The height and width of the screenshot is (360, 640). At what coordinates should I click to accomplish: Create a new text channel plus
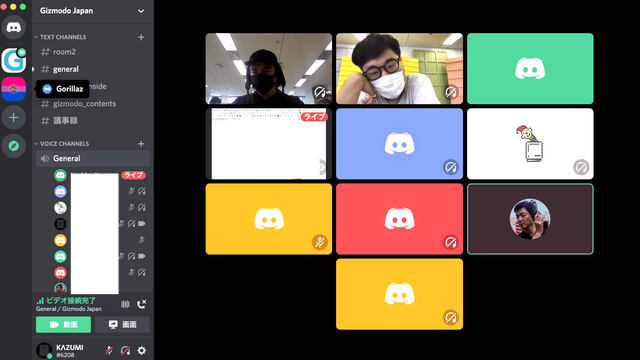[x=141, y=37]
